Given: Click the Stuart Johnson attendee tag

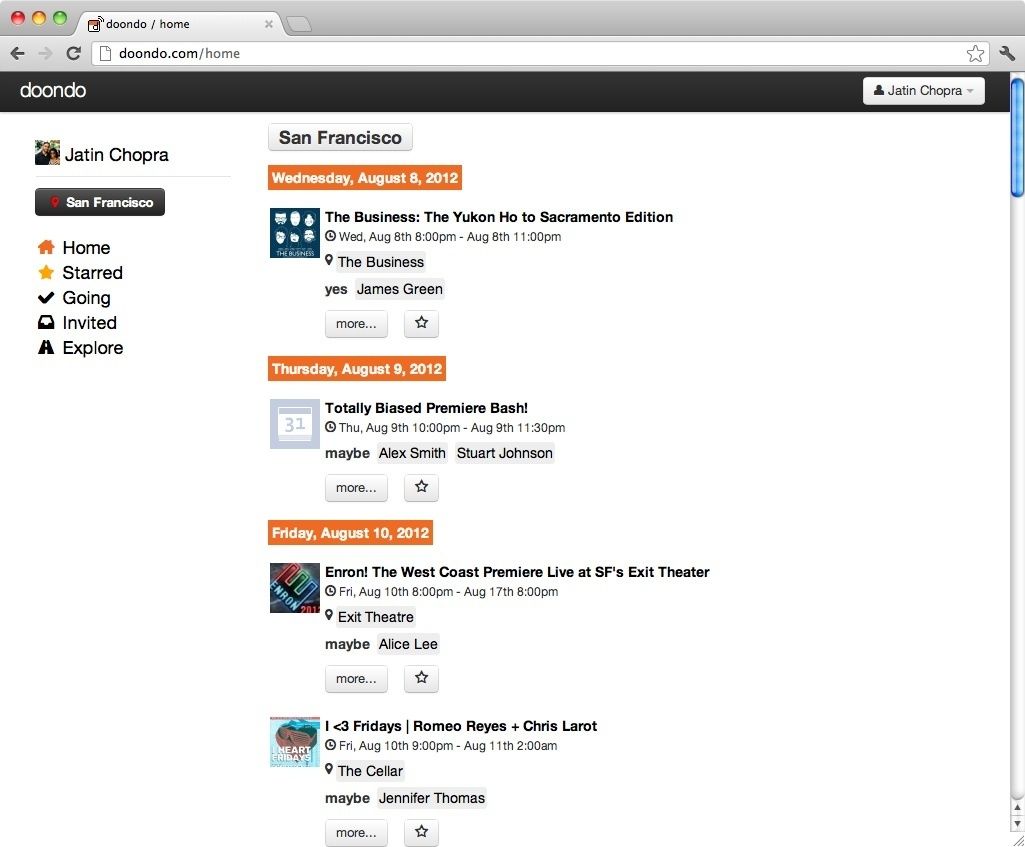Looking at the screenshot, I should (504, 453).
